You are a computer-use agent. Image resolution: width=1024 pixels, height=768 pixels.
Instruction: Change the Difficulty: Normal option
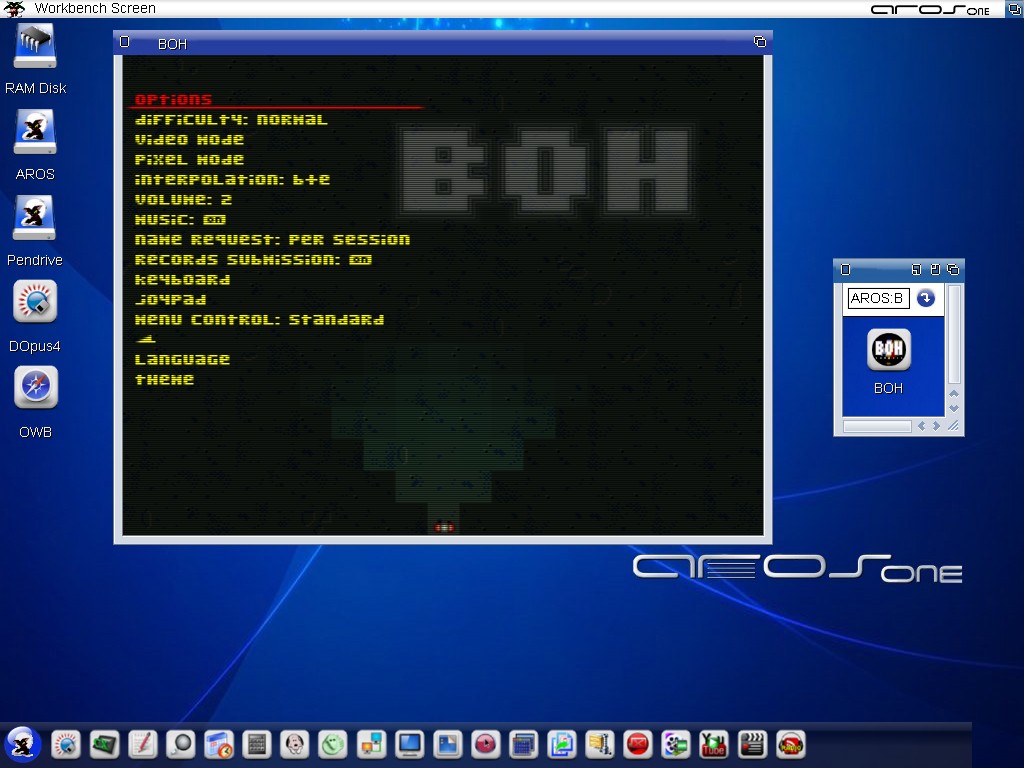(231, 119)
